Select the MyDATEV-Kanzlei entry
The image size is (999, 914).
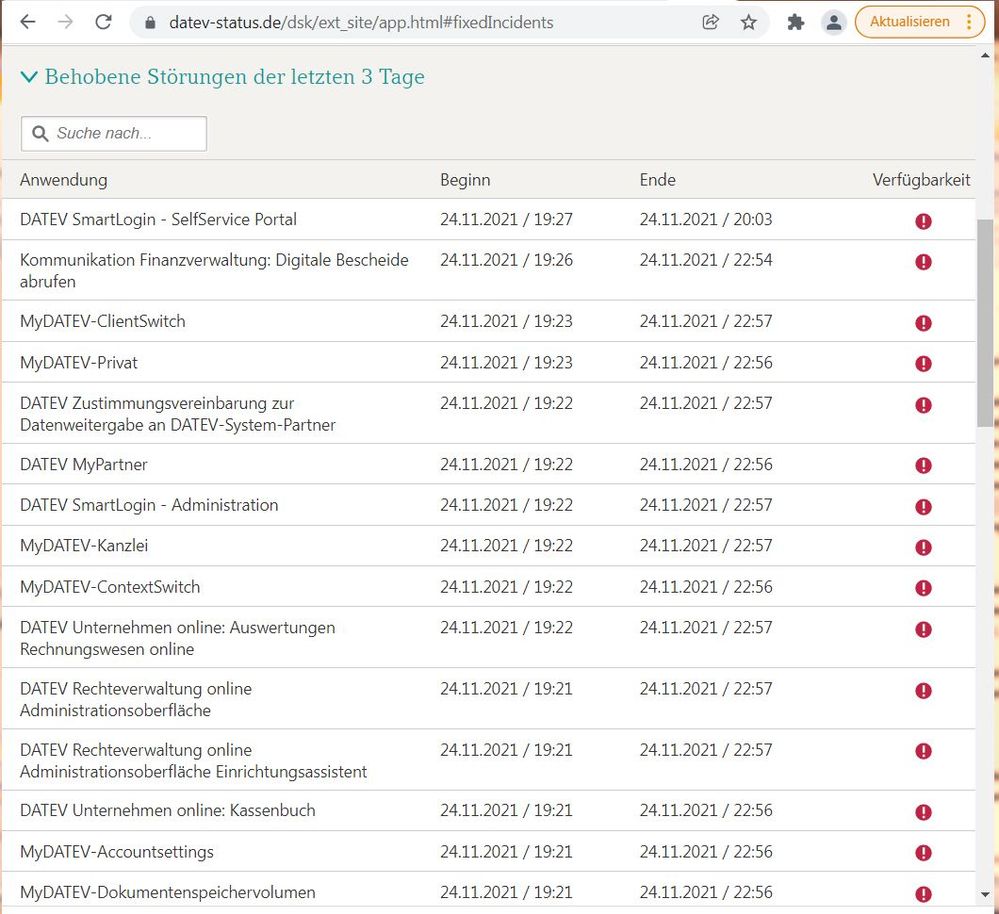pyautogui.click(x=84, y=546)
